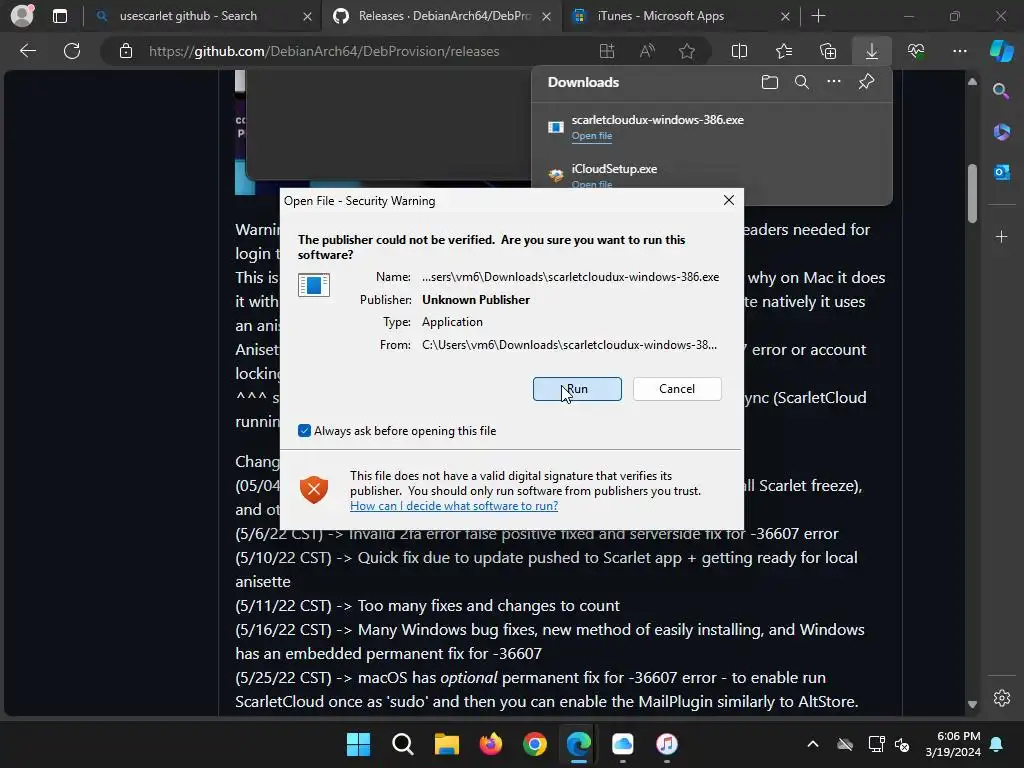1024x768 pixels.
Task: Open more options in the Downloads panel
Action: [833, 82]
